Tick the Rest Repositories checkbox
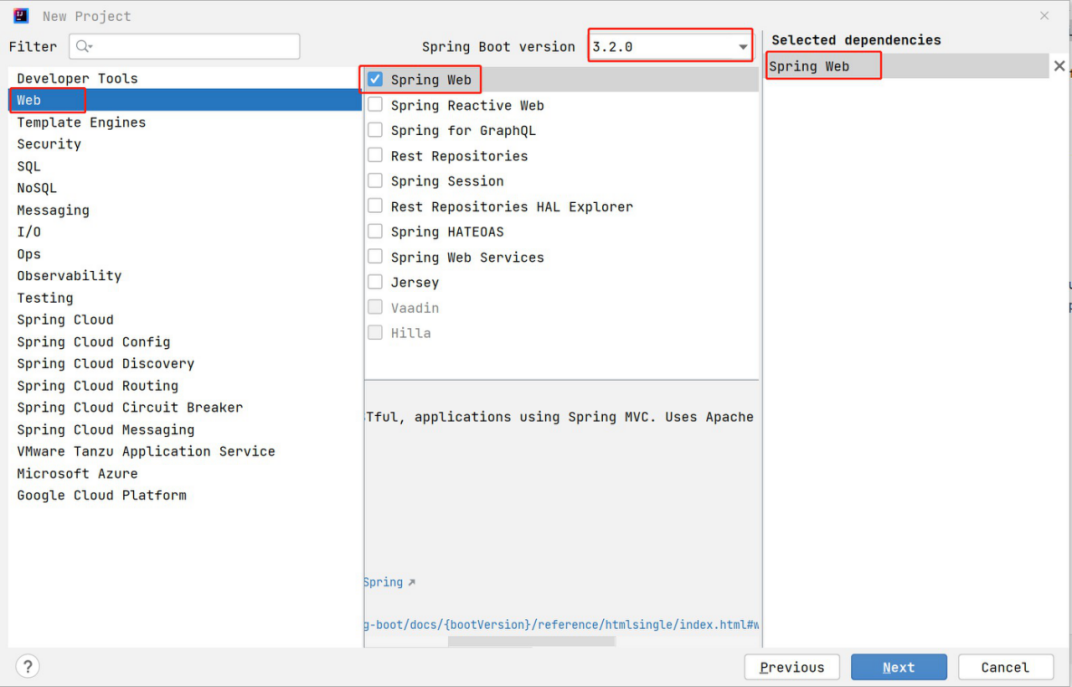The width and height of the screenshot is (1072, 687). [375, 155]
